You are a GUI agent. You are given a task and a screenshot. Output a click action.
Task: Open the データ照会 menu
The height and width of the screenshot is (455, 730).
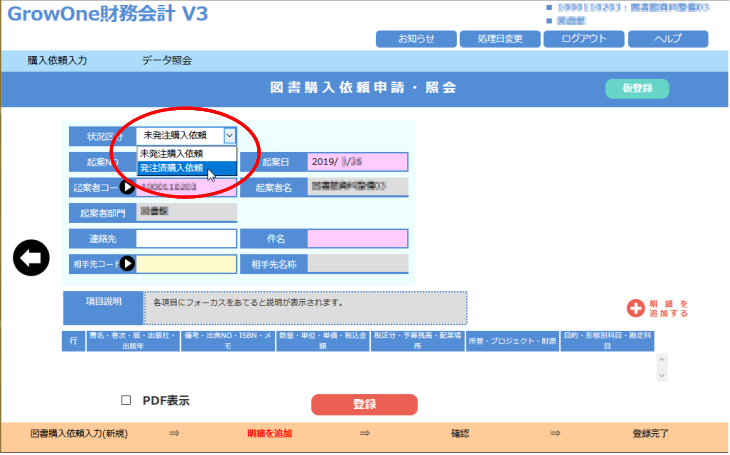(x=167, y=61)
